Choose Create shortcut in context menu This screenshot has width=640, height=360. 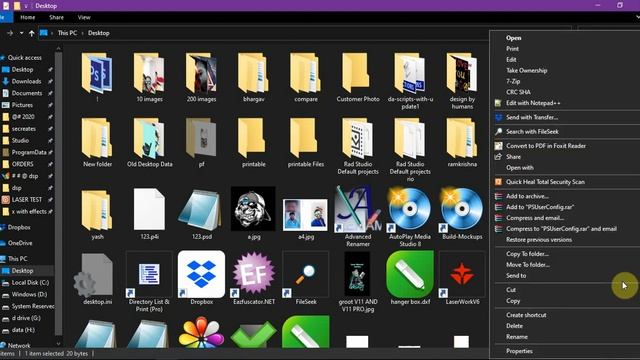click(x=526, y=315)
